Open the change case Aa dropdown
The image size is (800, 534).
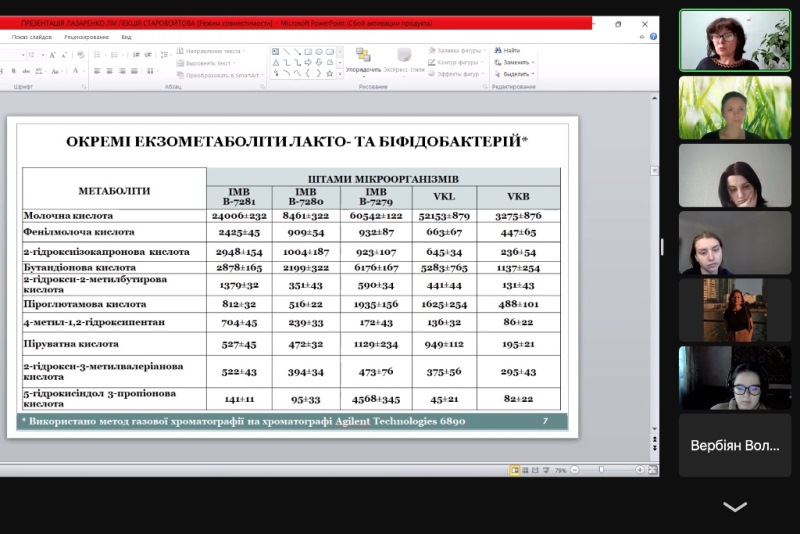click(56, 71)
